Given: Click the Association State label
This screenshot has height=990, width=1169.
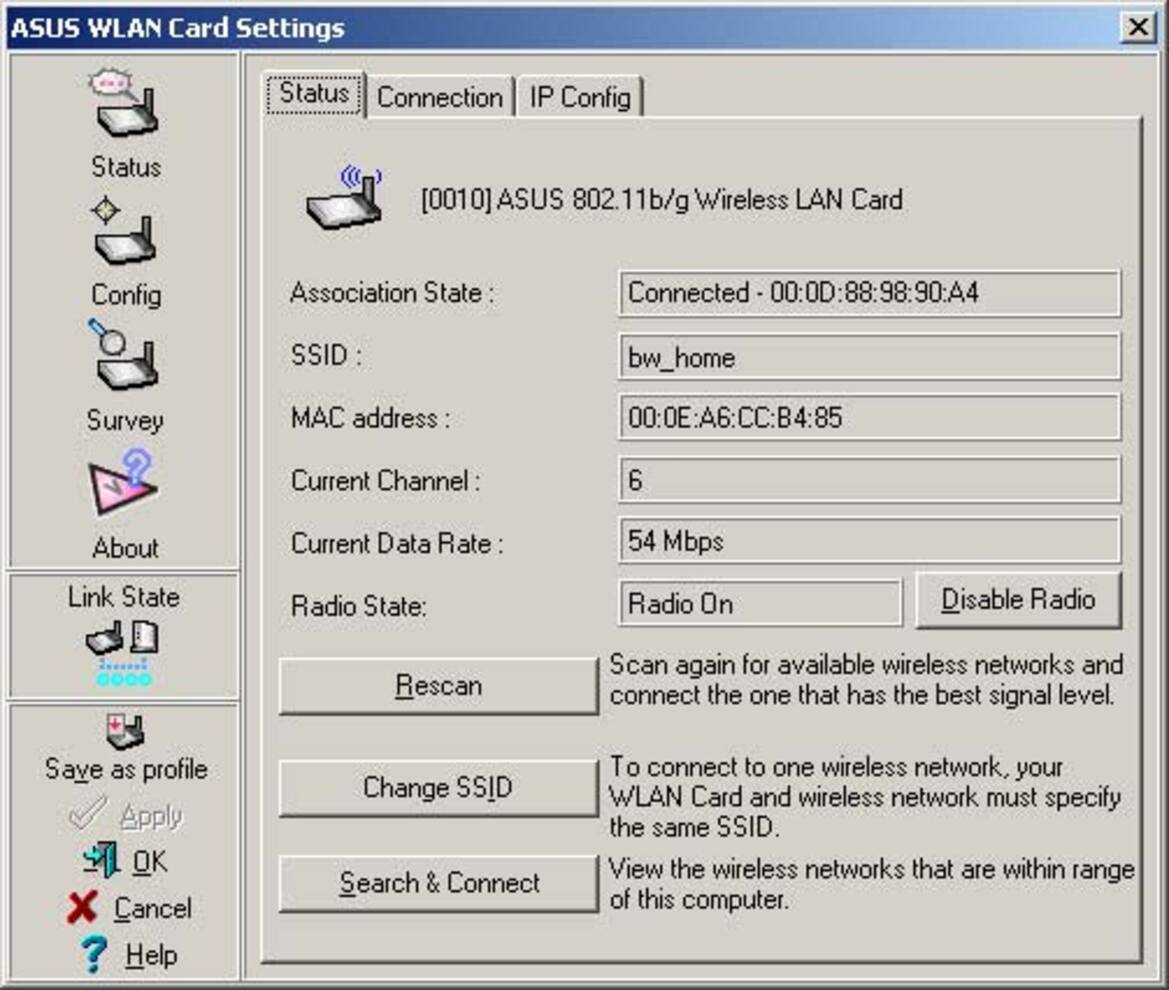Looking at the screenshot, I should (392, 293).
